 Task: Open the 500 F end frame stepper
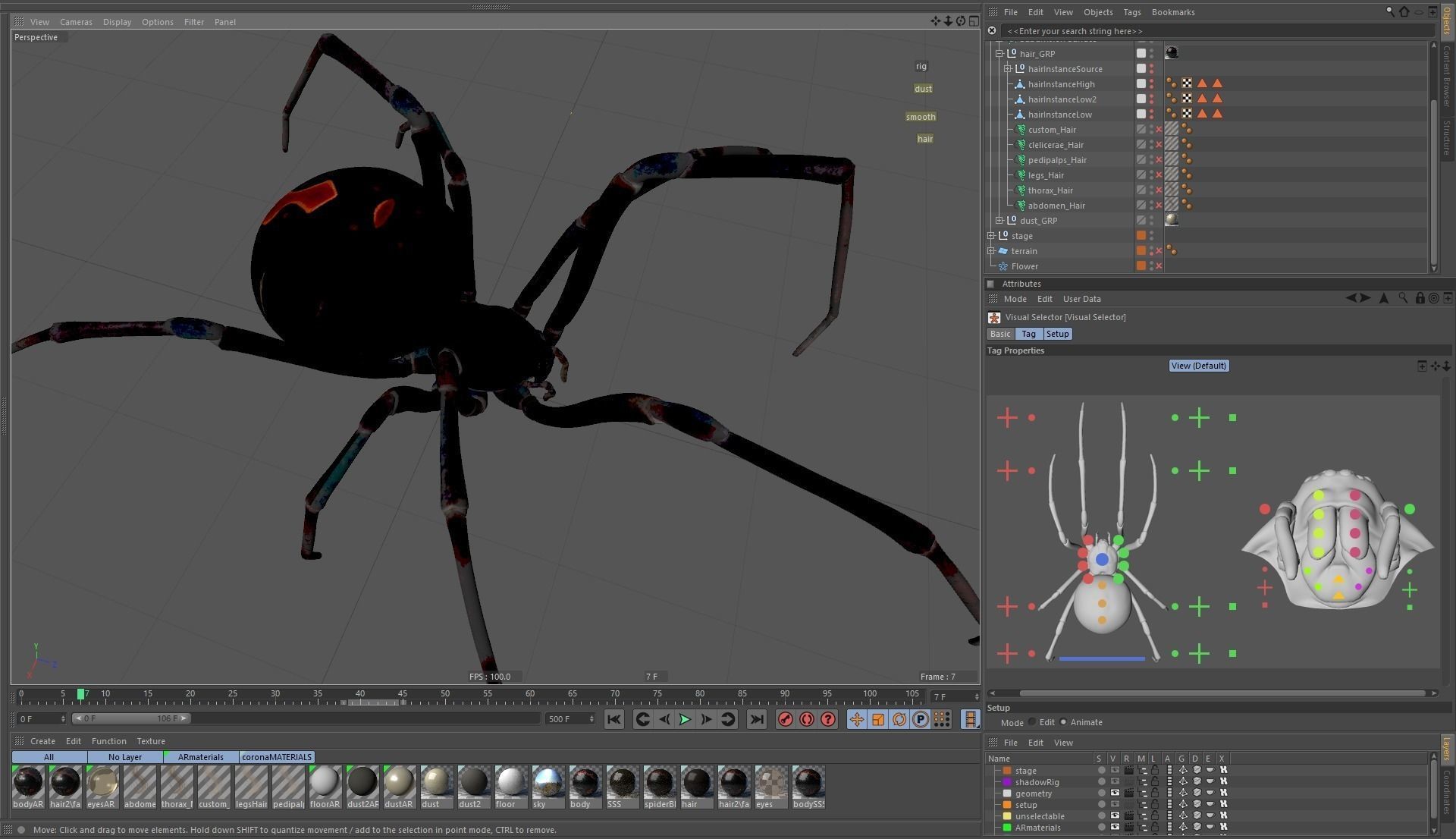coord(591,719)
